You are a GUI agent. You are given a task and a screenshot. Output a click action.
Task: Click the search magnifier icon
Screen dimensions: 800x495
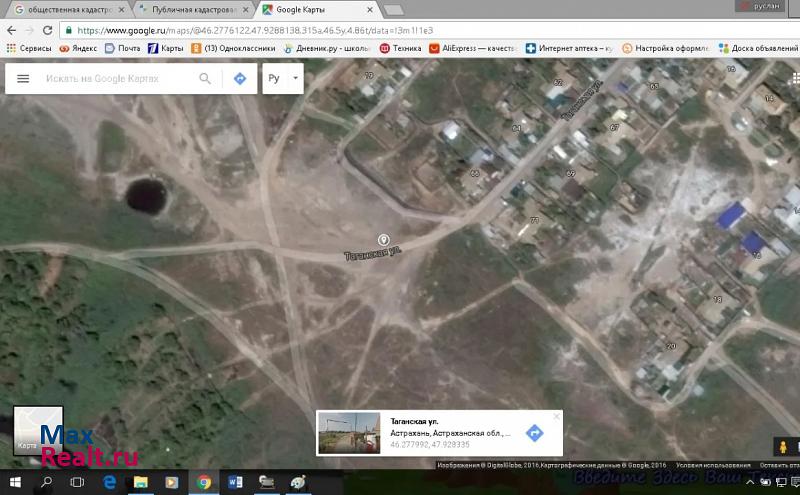pos(205,79)
